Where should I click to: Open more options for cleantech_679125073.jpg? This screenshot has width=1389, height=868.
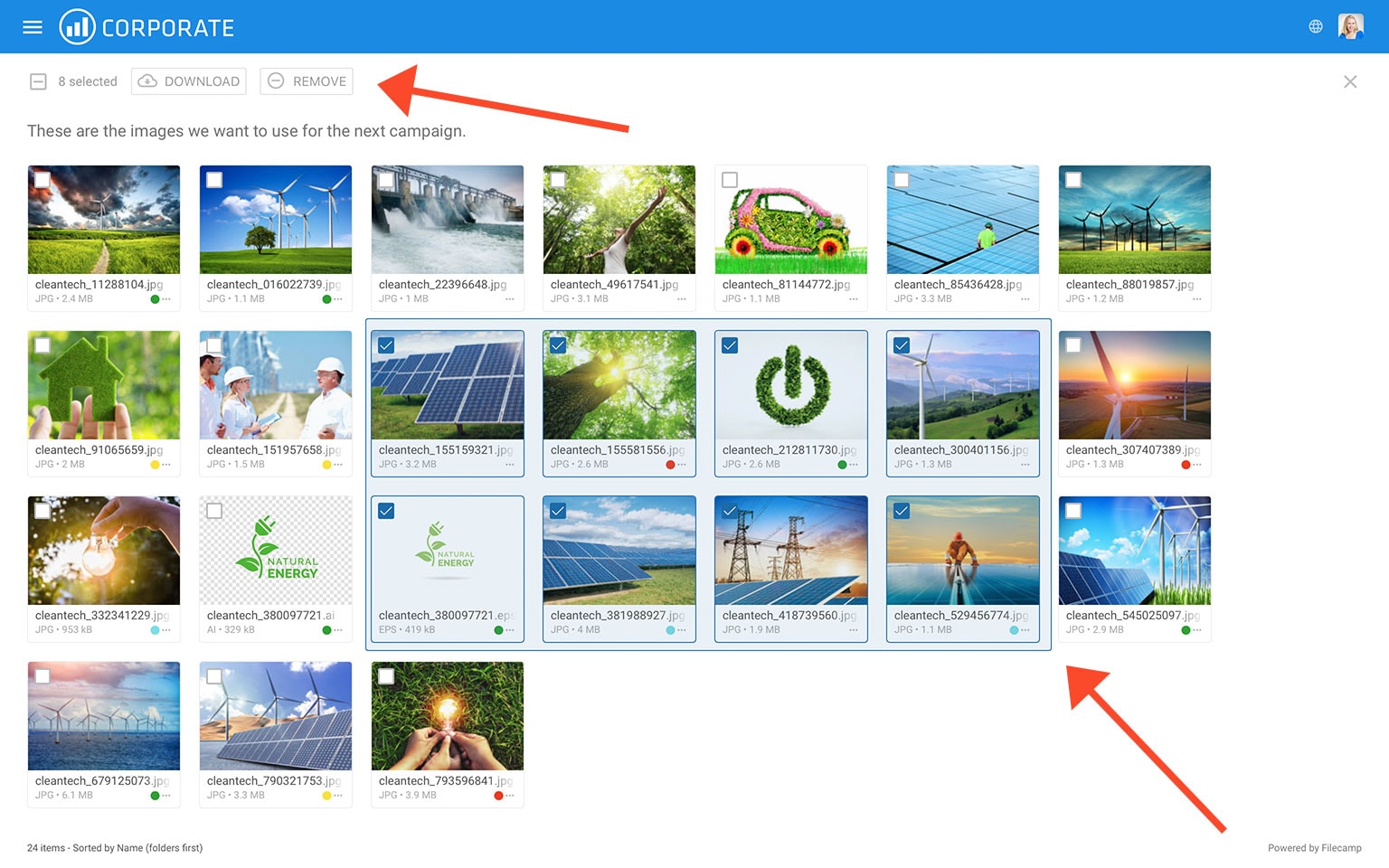[x=166, y=796]
